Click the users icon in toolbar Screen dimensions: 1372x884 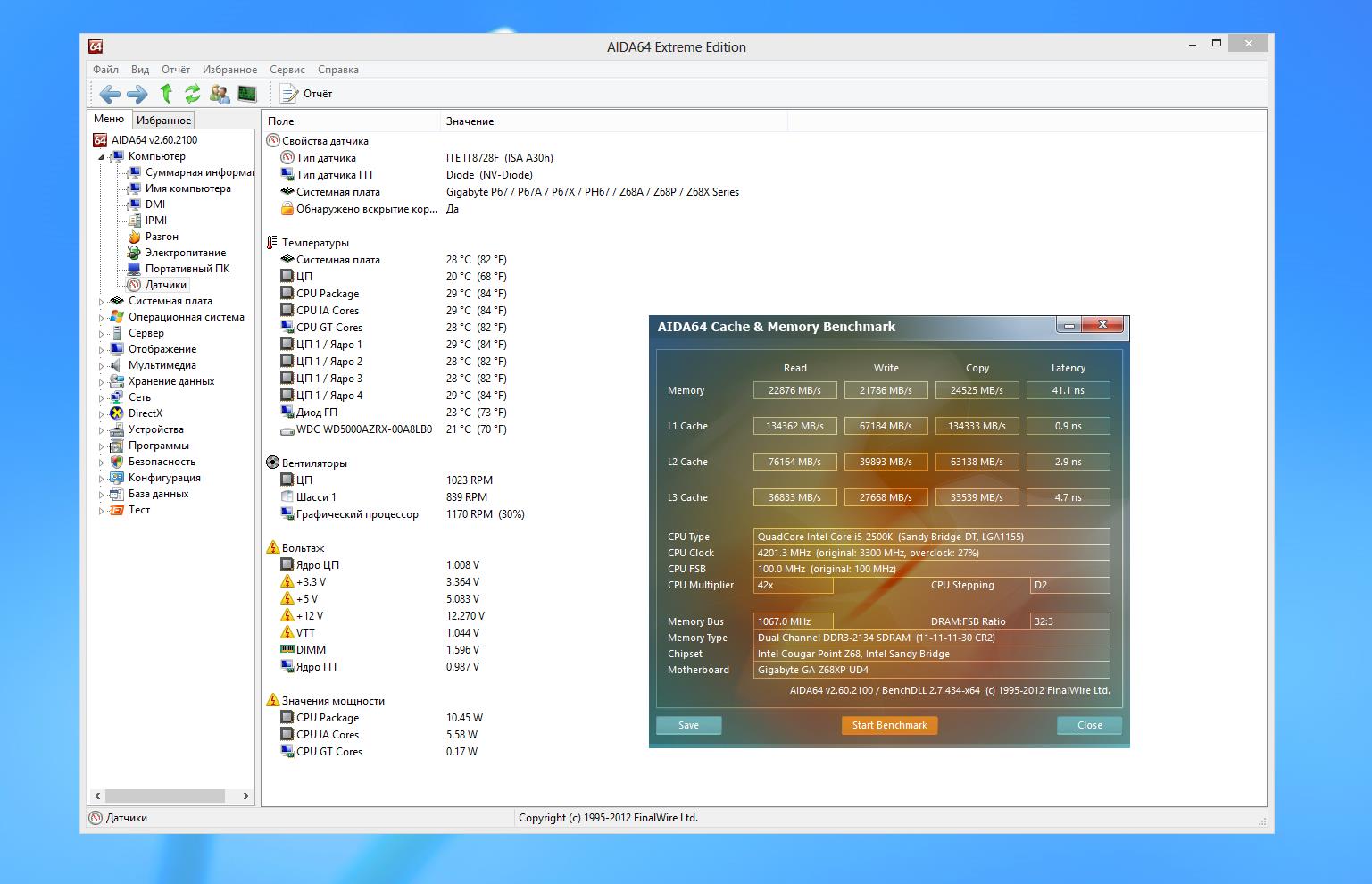pyautogui.click(x=220, y=94)
